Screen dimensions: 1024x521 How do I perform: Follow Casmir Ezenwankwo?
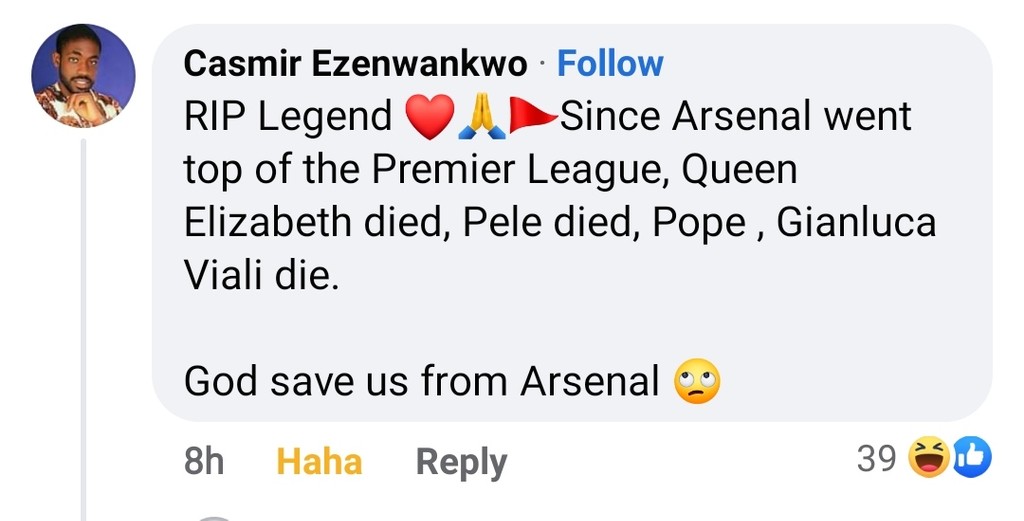610,64
